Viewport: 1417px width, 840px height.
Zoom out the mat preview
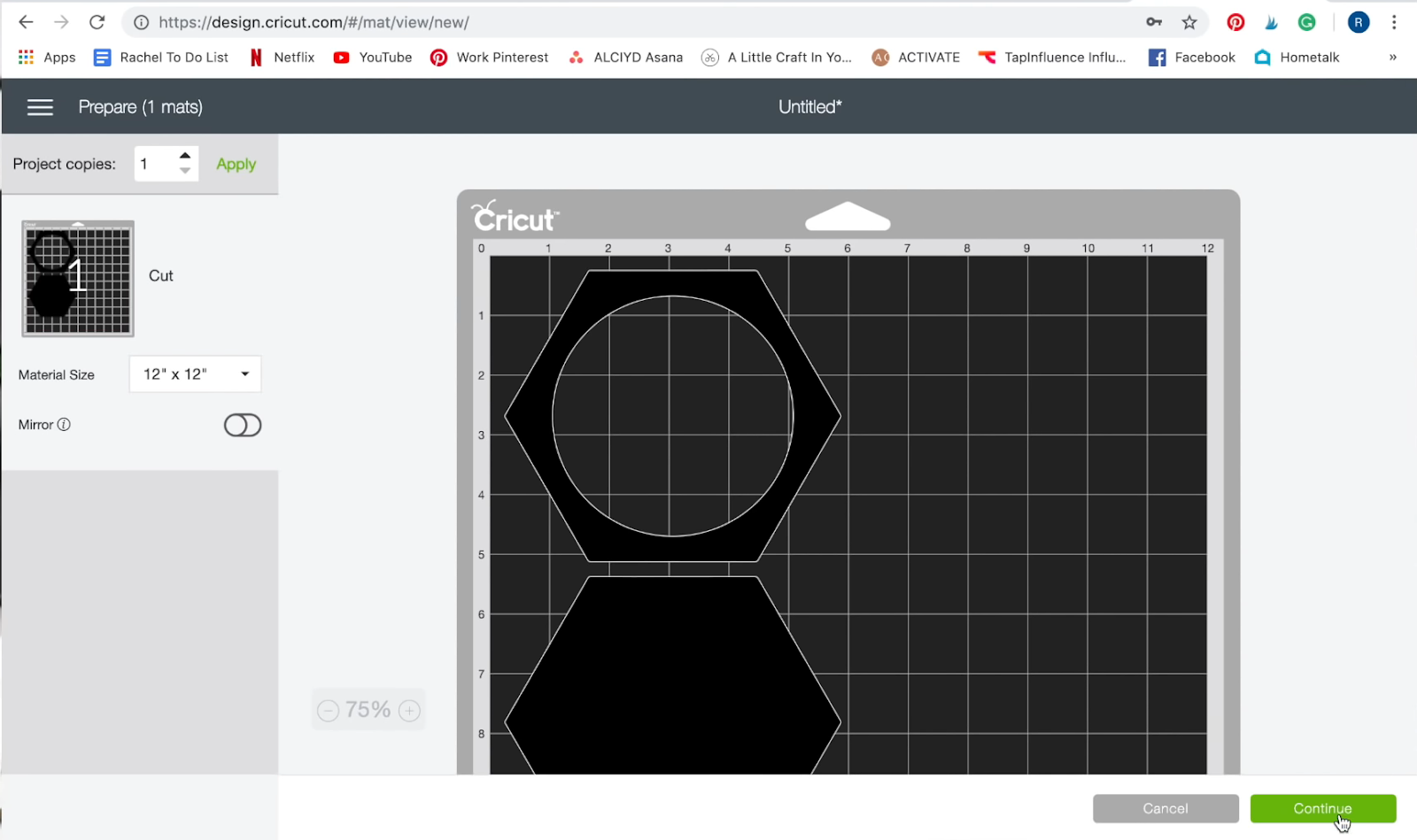(329, 711)
